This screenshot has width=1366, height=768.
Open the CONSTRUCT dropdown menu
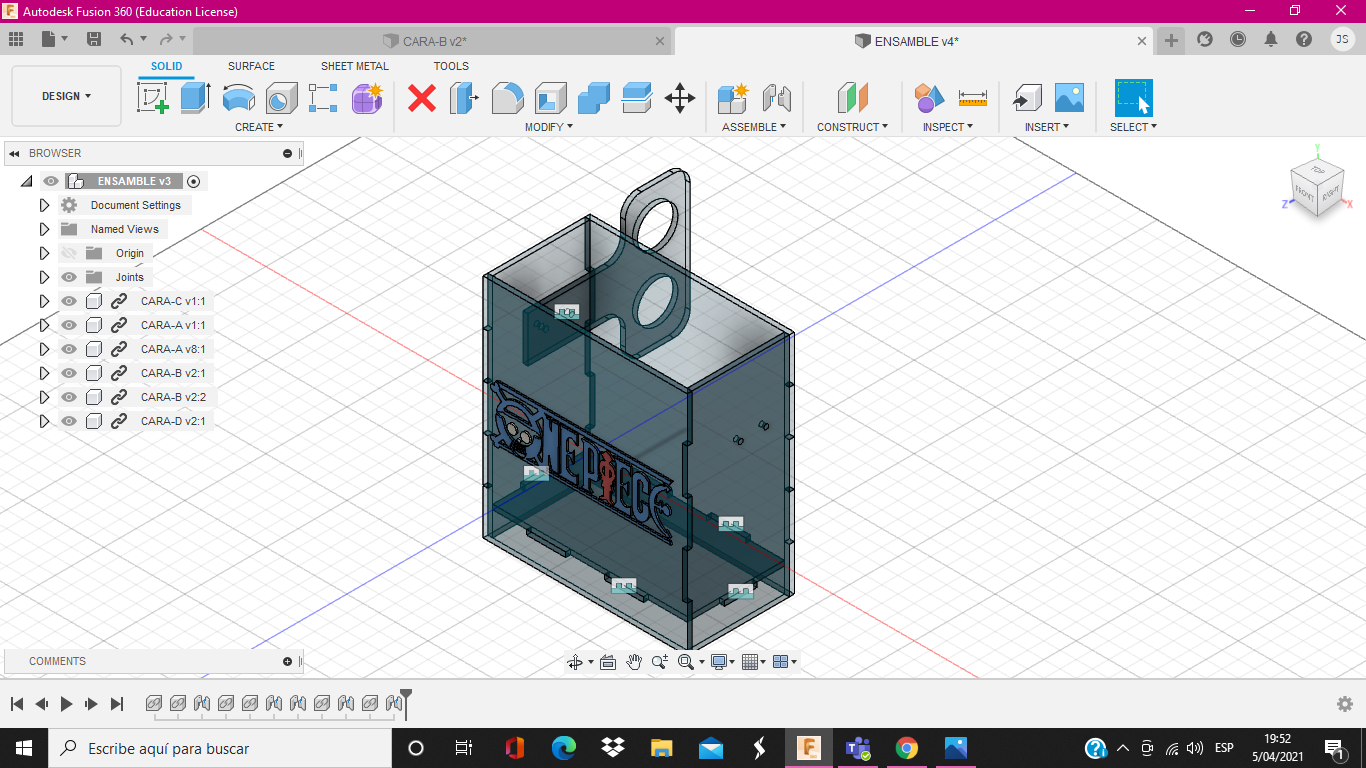pos(853,127)
